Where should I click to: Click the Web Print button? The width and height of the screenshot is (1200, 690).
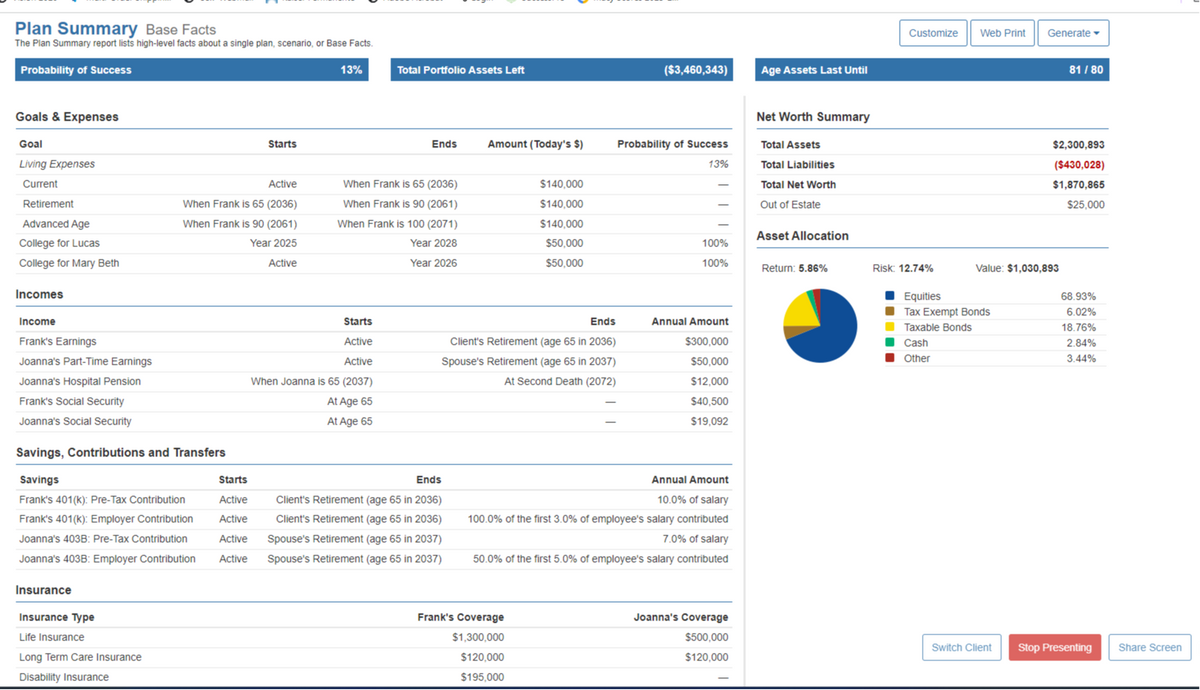point(1002,33)
